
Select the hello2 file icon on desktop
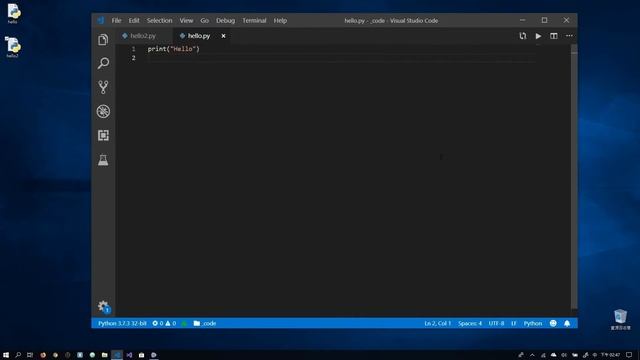pyautogui.click(x=13, y=47)
